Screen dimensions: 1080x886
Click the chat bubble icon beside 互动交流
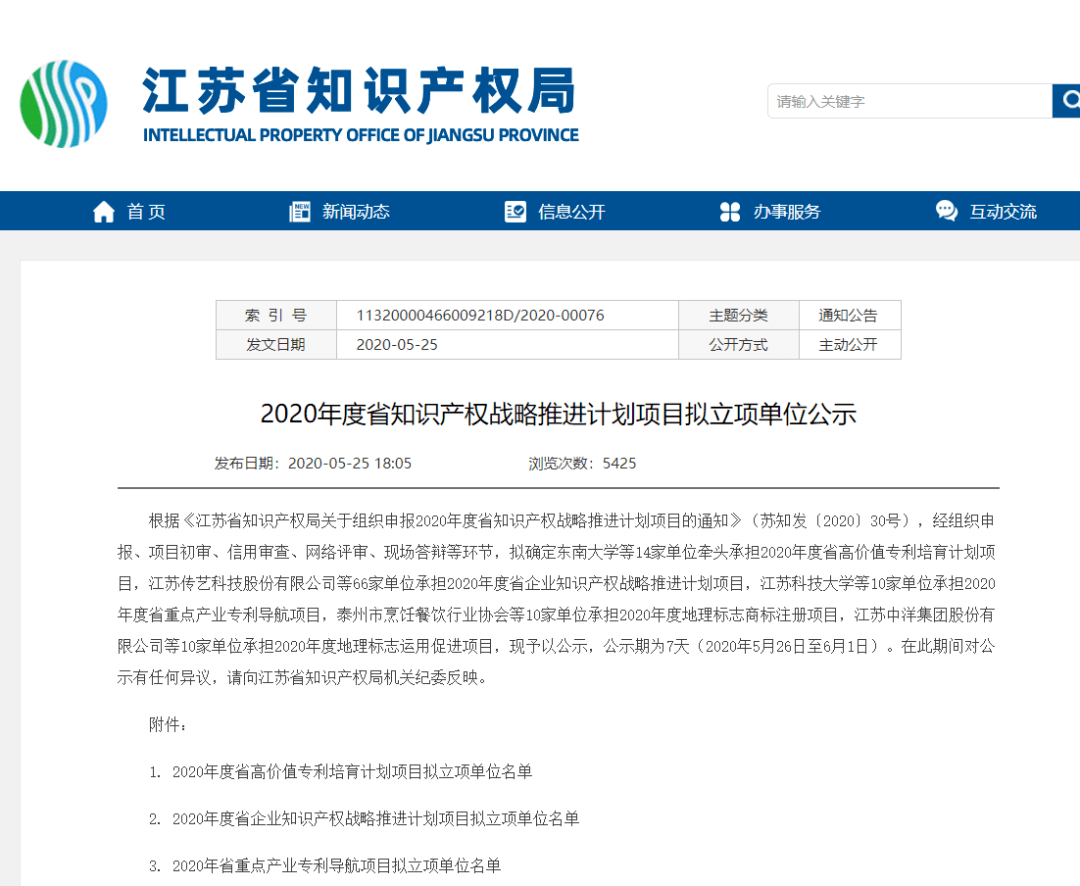pyautogui.click(x=946, y=211)
